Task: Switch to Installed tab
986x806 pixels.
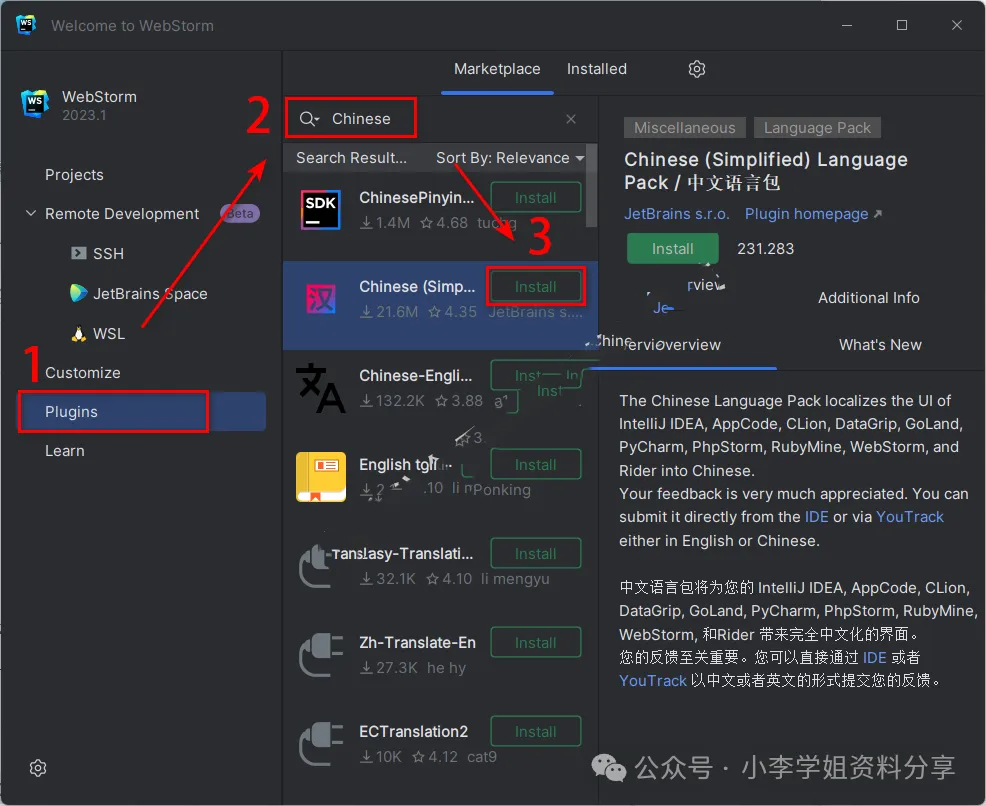Action: pos(596,69)
